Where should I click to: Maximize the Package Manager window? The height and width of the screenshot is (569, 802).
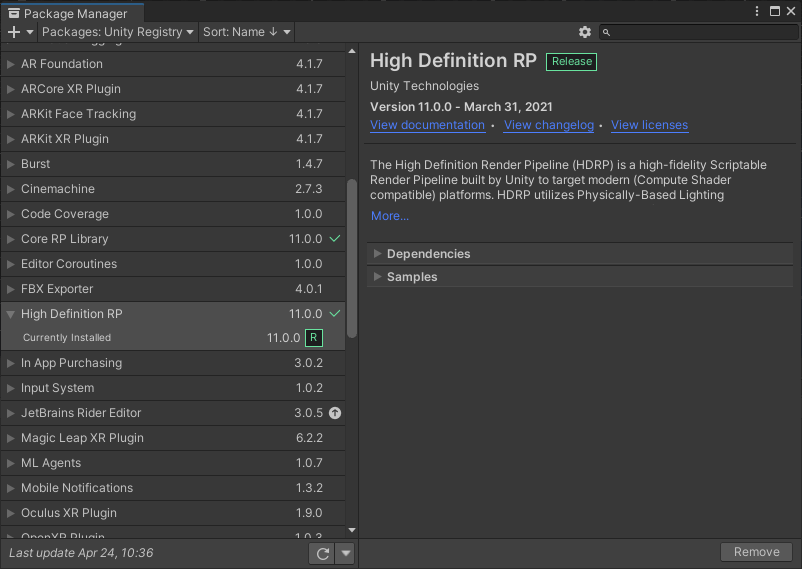775,11
